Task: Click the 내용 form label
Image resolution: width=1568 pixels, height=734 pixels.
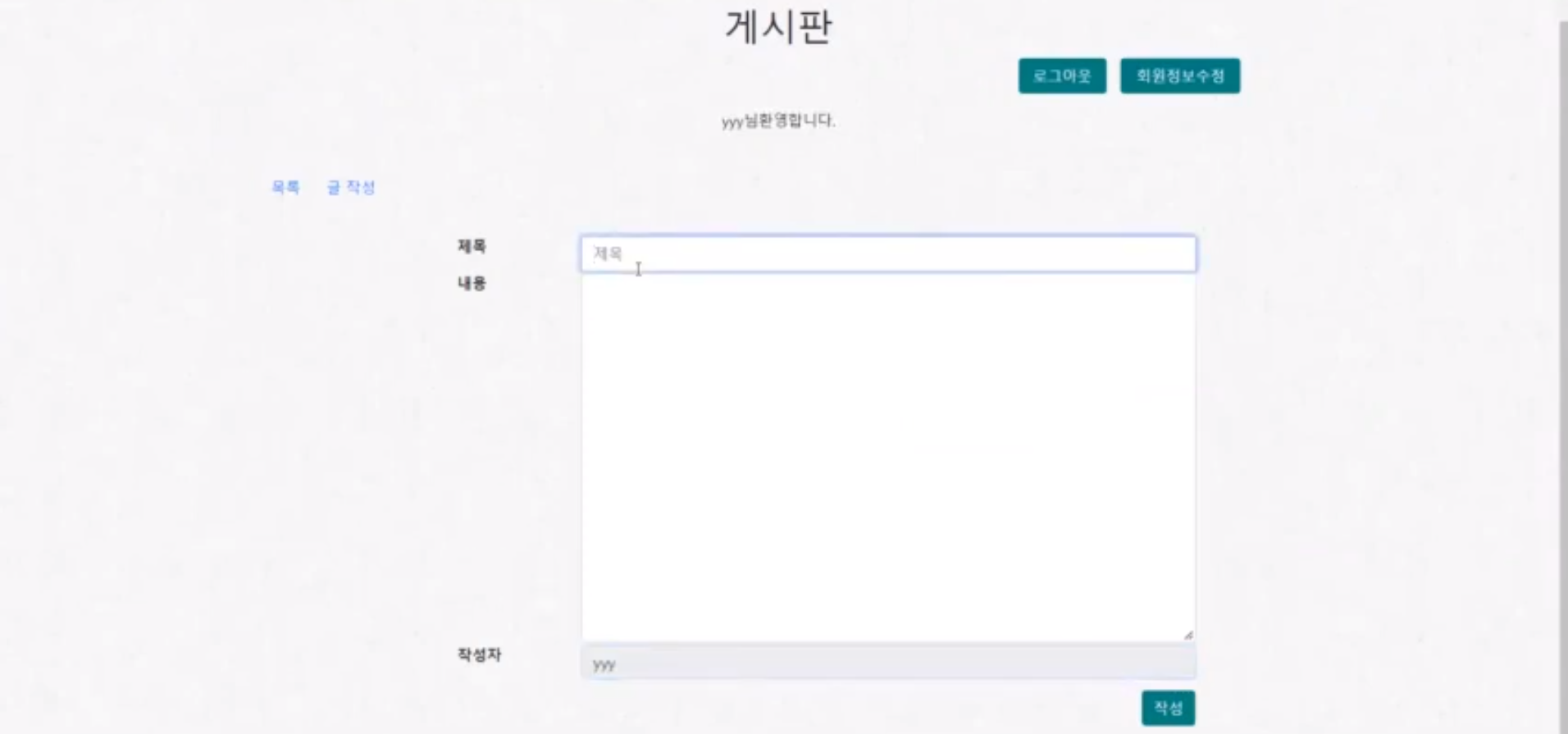Action: (472, 284)
